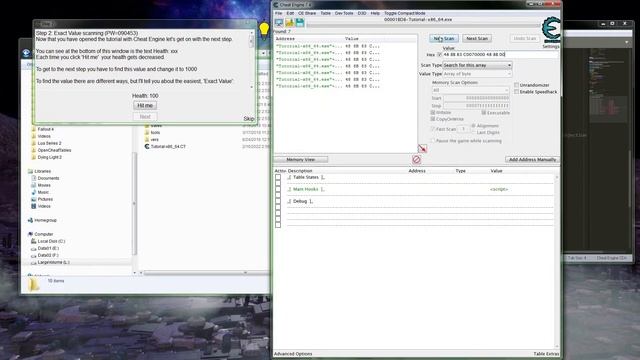This screenshot has height=360, width=640.
Task: Open Fallout 4 folder in sidebar
Action: 43,129
